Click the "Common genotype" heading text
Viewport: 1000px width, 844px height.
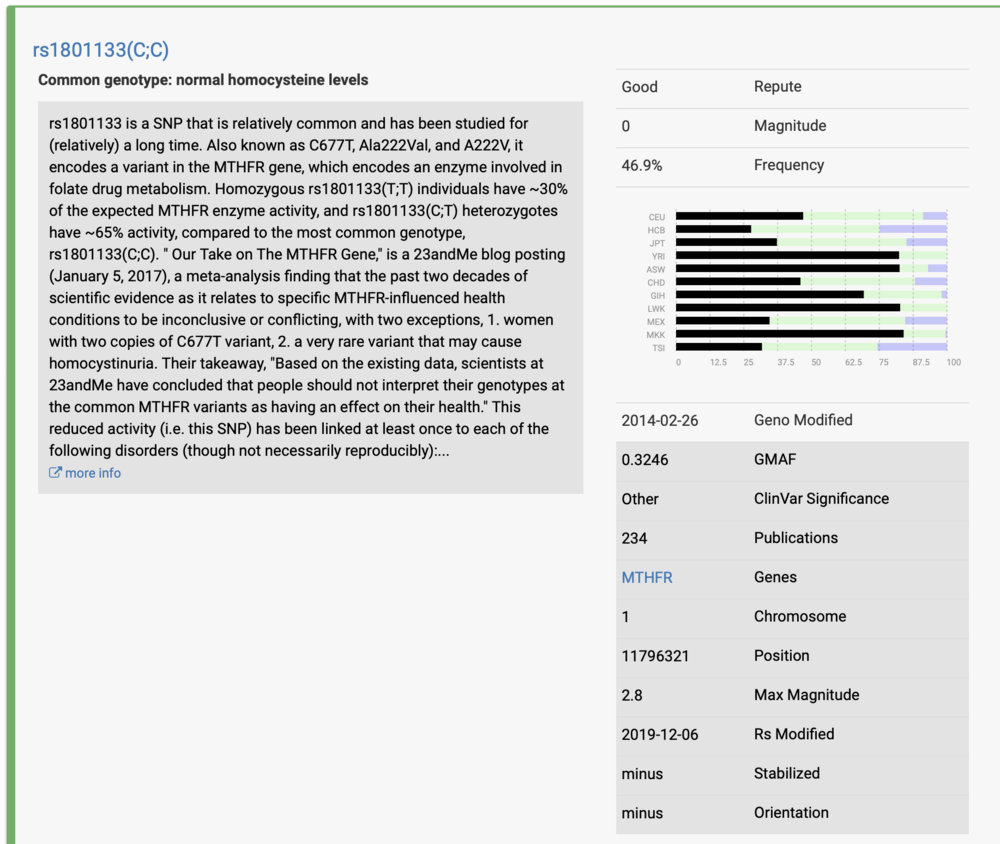(x=203, y=80)
